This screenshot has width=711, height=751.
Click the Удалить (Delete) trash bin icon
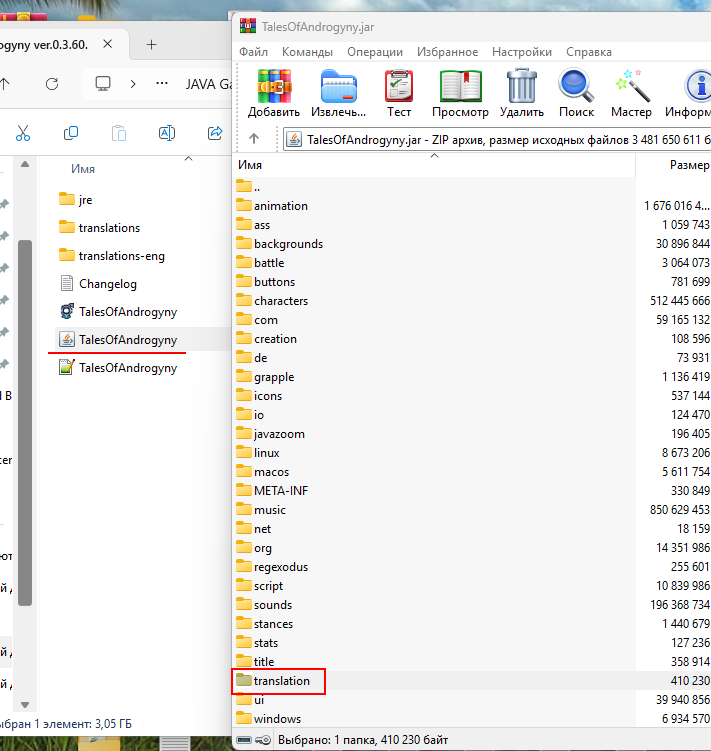[x=522, y=86]
